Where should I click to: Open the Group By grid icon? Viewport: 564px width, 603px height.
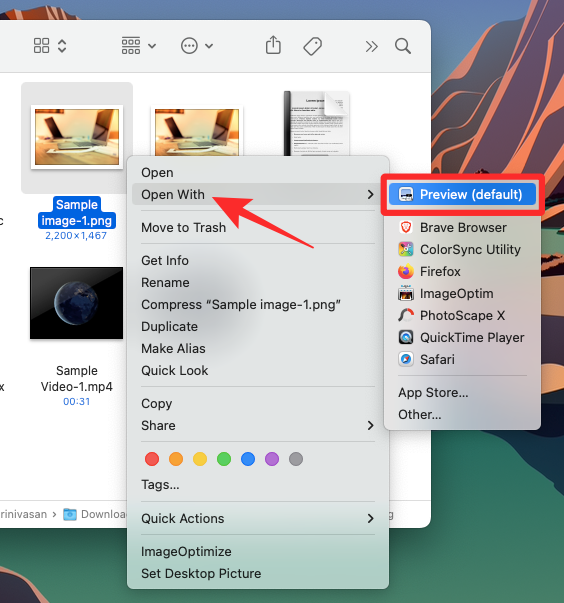click(131, 46)
